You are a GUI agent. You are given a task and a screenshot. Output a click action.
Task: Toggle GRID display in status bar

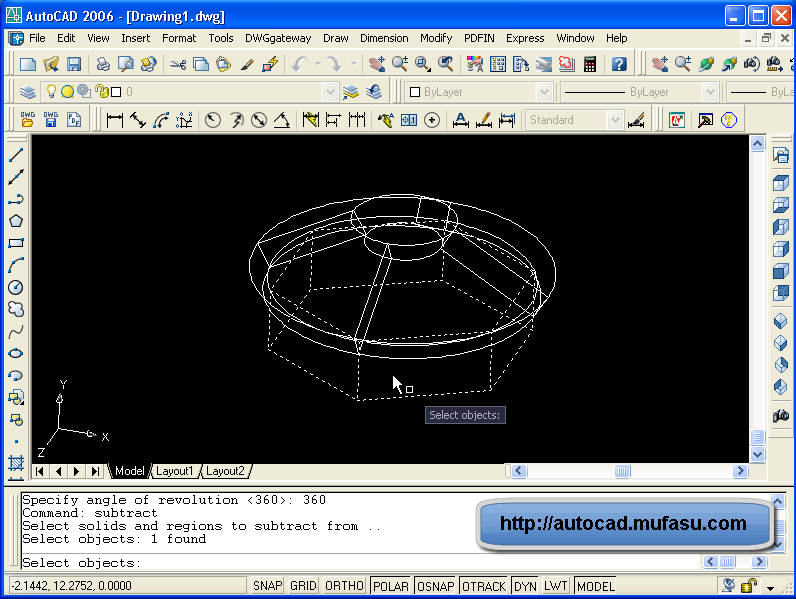pos(303,586)
